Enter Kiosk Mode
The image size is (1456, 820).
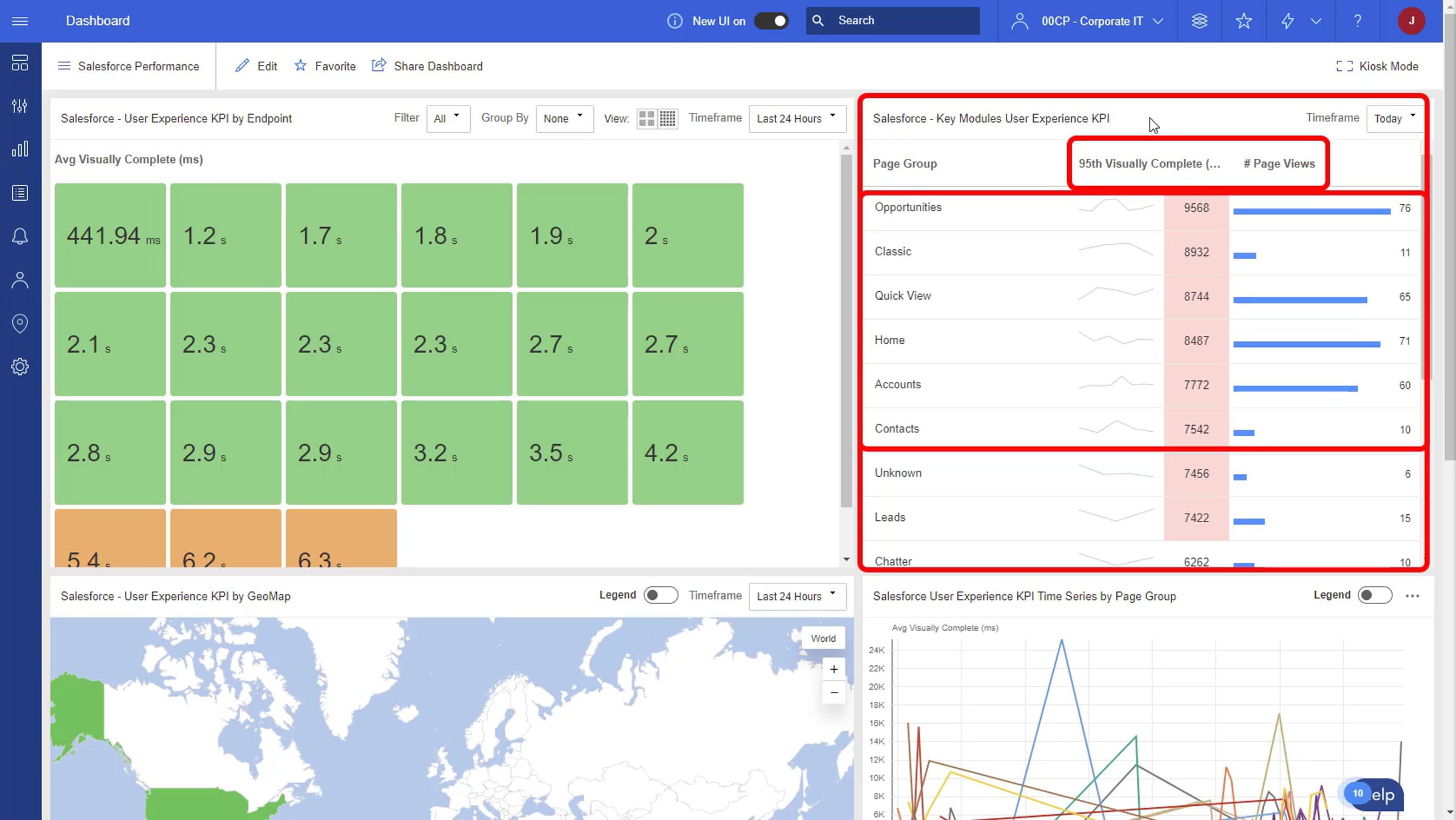pyautogui.click(x=1377, y=66)
